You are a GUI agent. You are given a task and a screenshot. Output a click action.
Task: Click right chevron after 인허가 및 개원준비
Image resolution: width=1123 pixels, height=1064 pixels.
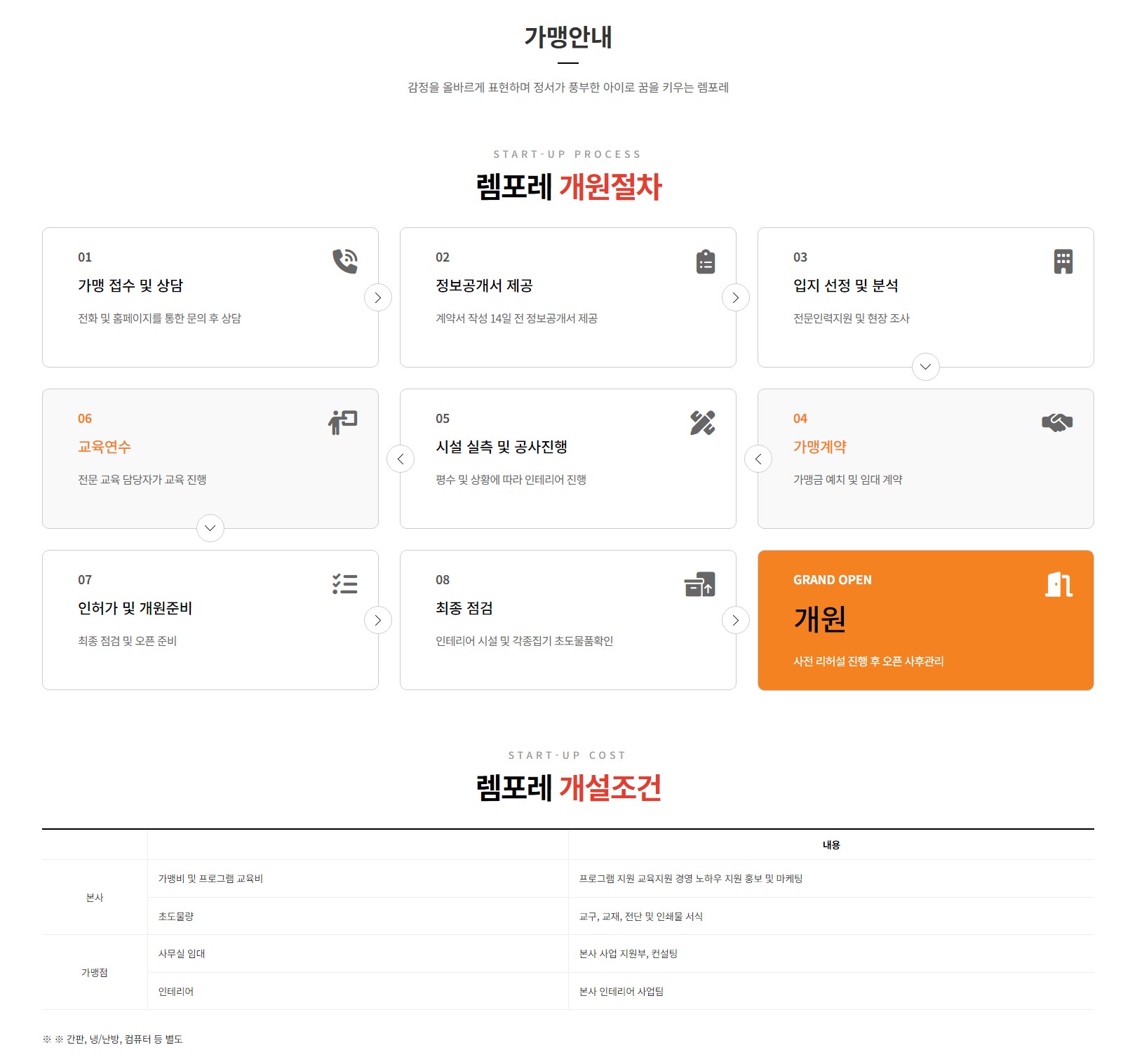click(378, 620)
